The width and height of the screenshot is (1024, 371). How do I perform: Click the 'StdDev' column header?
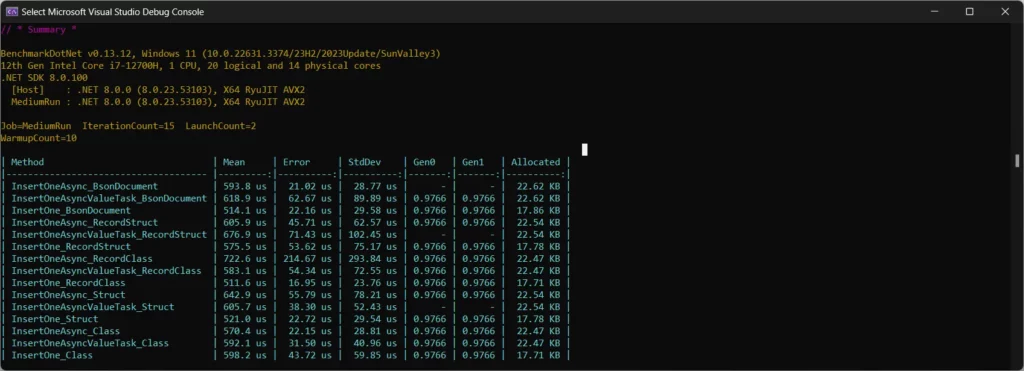[365, 162]
